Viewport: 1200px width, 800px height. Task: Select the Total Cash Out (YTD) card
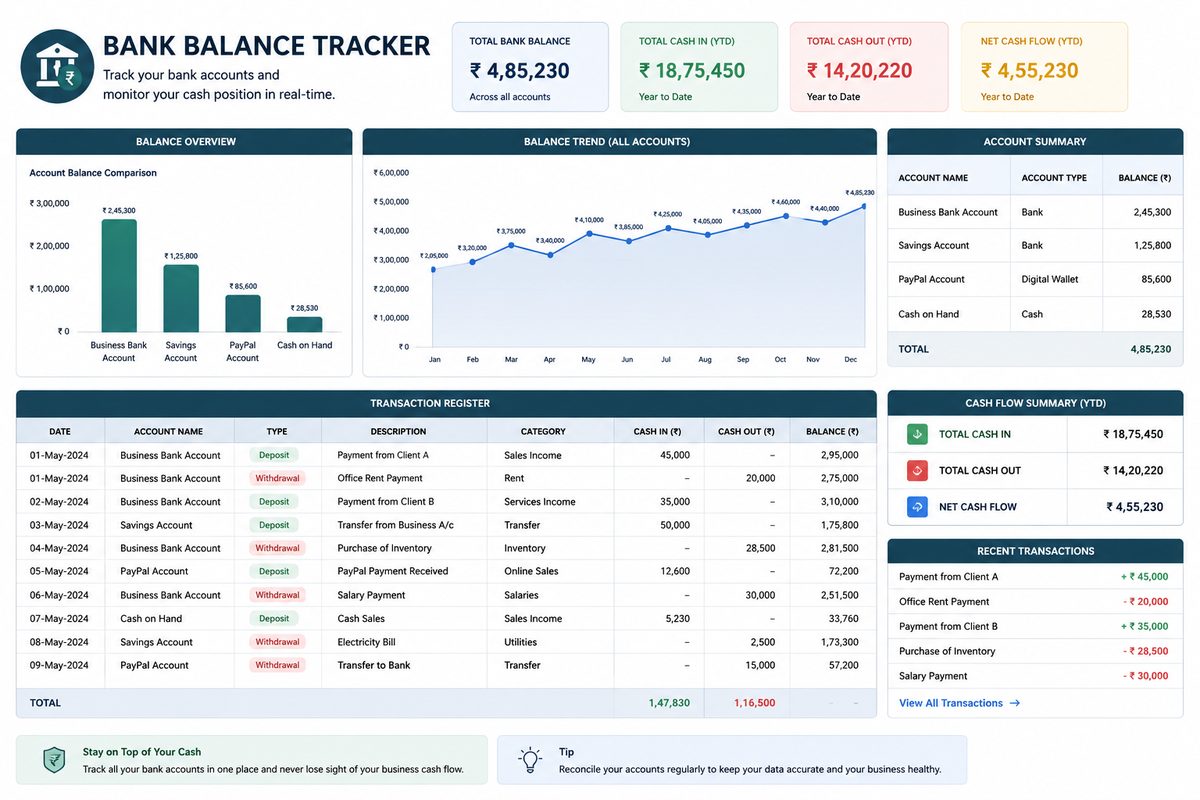[x=869, y=67]
